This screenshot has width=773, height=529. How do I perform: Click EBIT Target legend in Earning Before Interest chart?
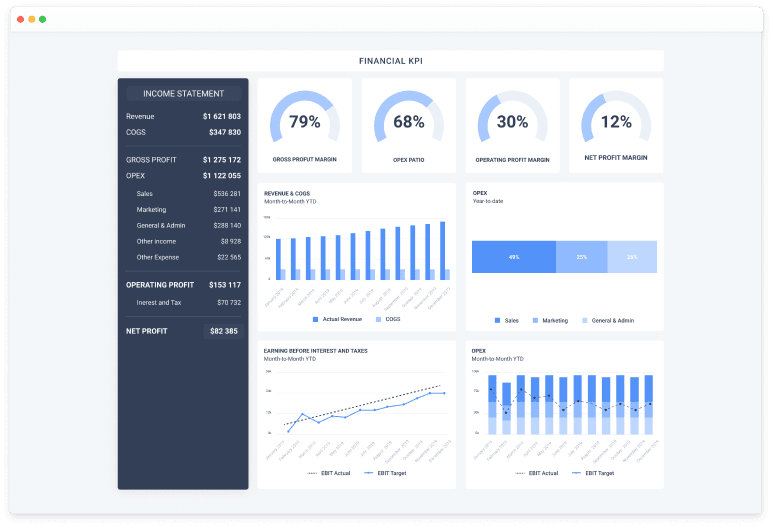click(386, 473)
